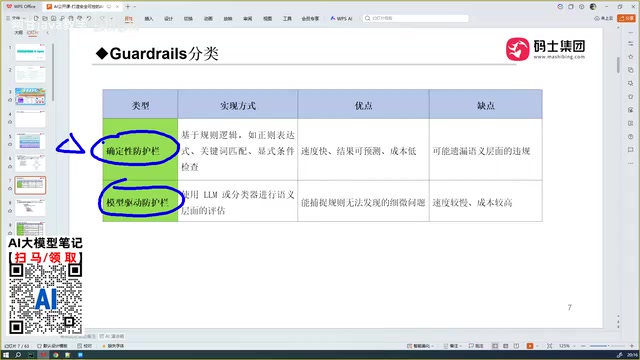Image resolution: width=640 pixels, height=360 pixels.
Task: Click the zoom slider in status bar
Action: tap(607, 346)
